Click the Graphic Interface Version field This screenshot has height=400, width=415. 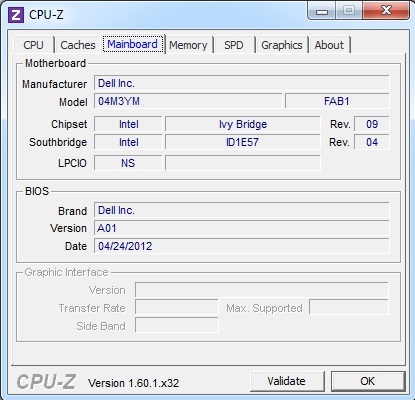click(262, 290)
